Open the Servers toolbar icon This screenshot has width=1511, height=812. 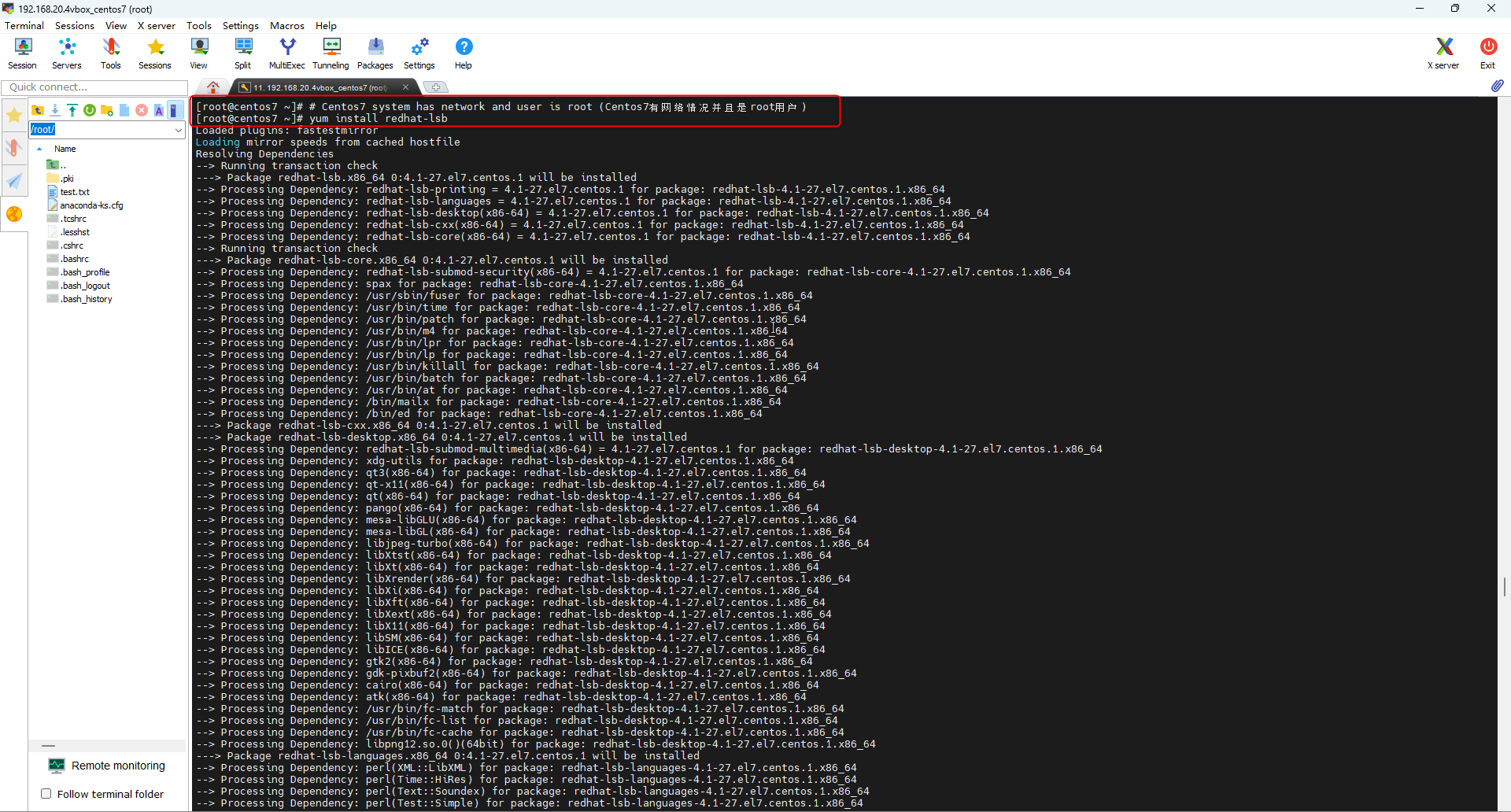click(67, 54)
